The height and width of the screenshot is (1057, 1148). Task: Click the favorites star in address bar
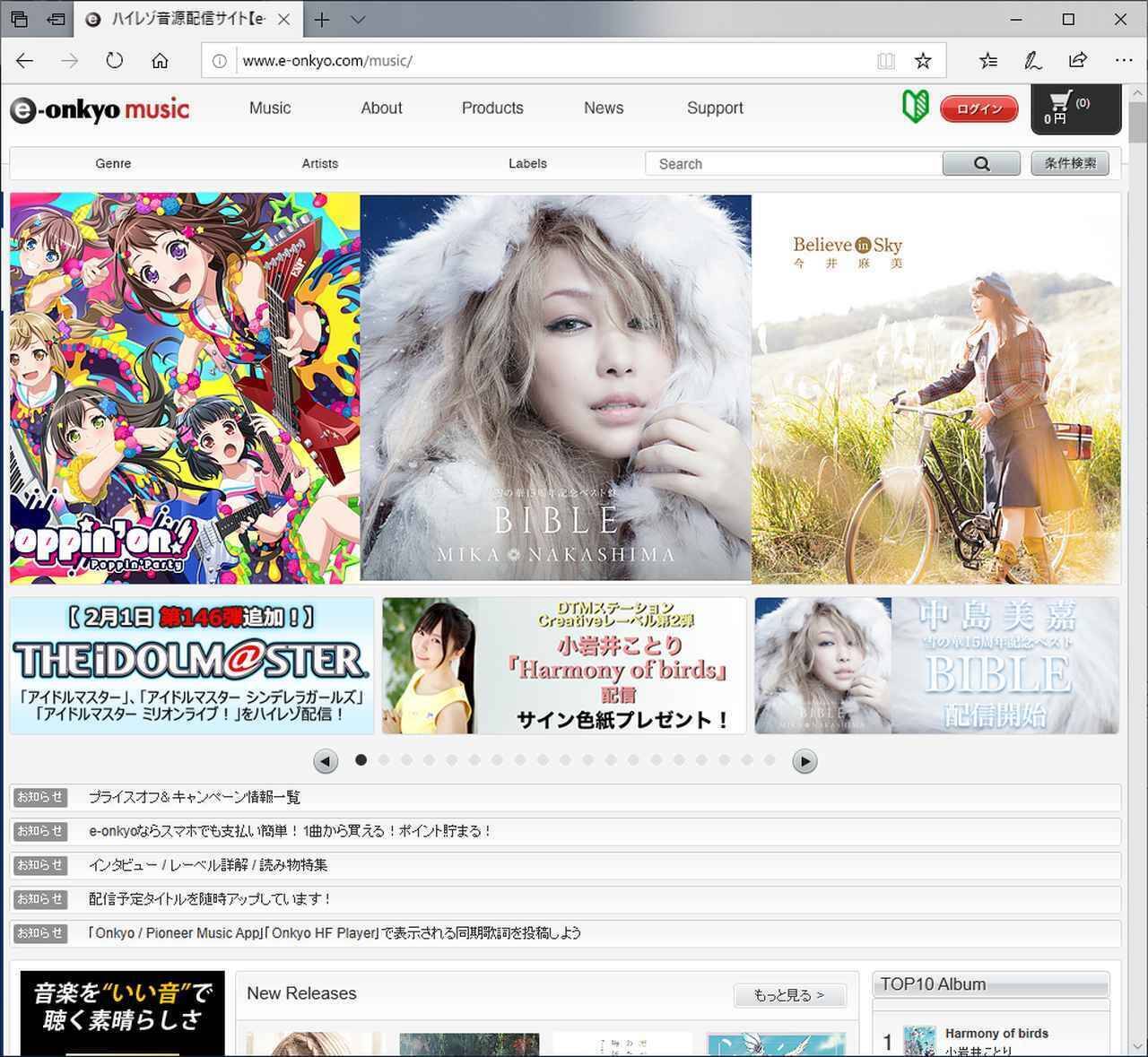tap(922, 61)
